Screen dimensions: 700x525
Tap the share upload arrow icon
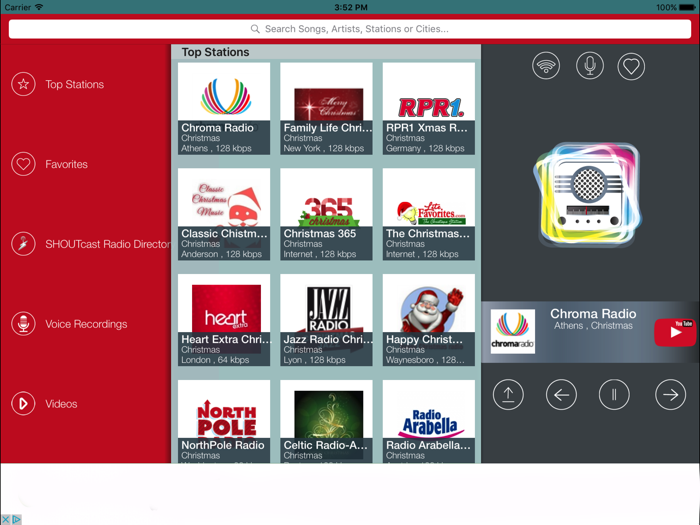(508, 394)
